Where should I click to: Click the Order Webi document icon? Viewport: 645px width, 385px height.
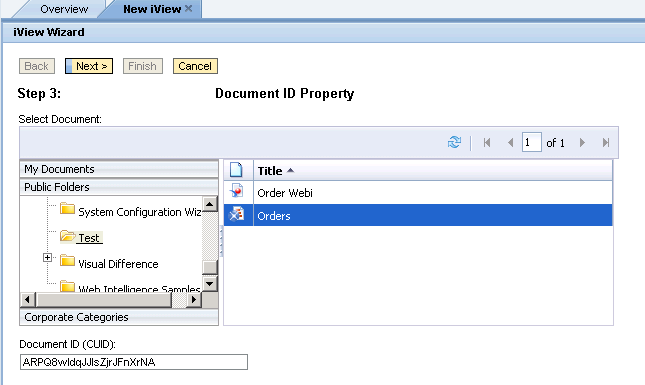click(x=237, y=191)
